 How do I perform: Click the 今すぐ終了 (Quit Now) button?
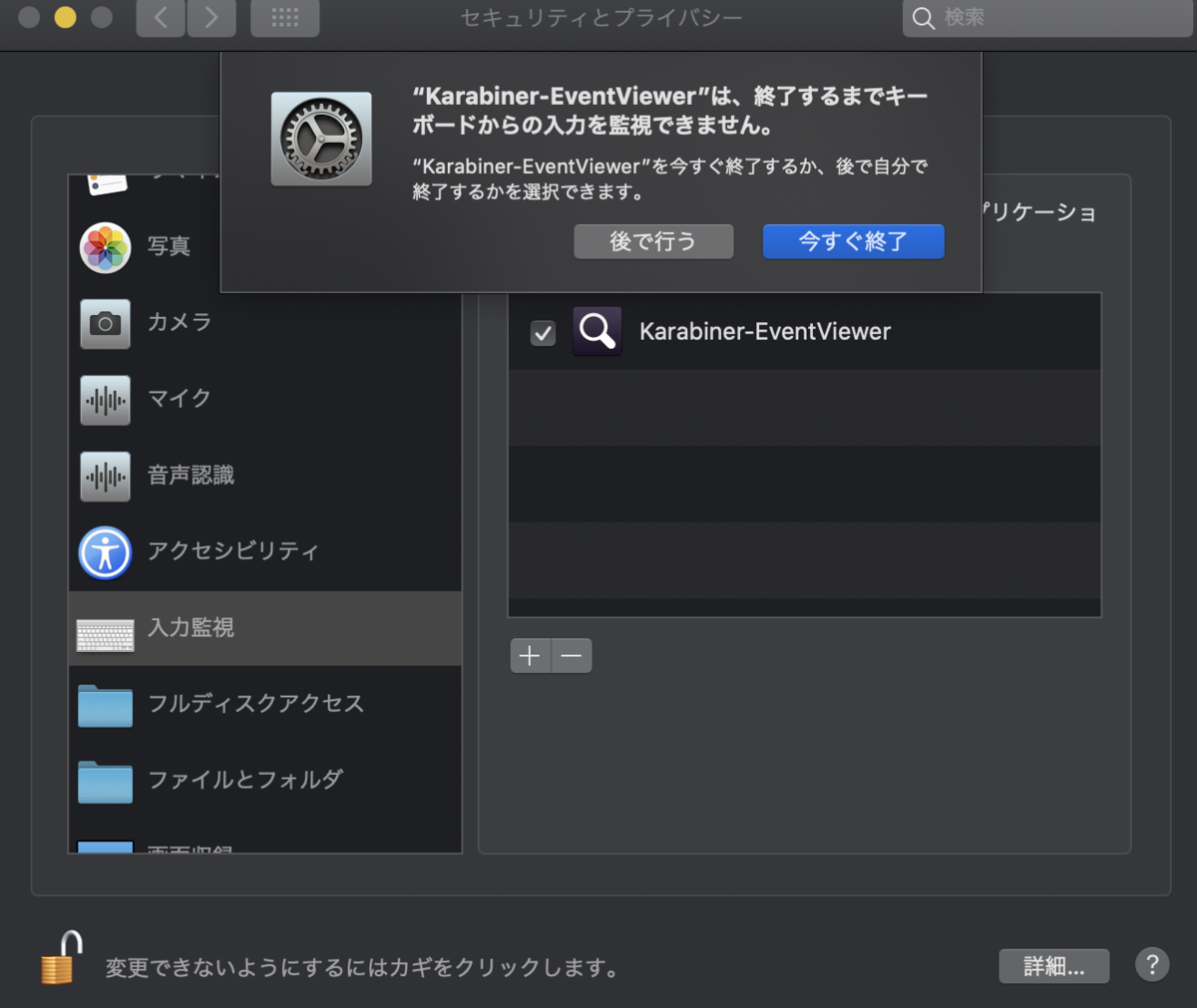853,241
